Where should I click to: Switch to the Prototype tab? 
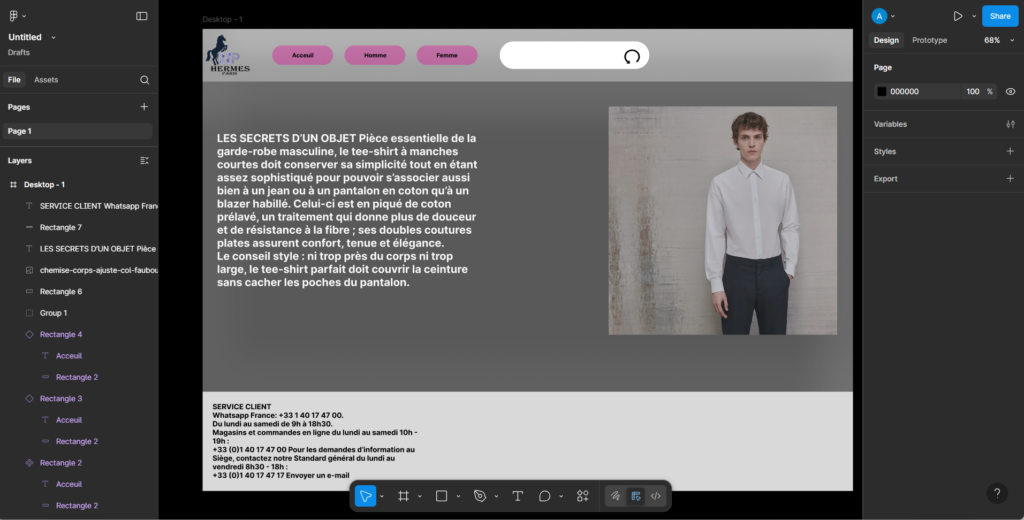[929, 40]
